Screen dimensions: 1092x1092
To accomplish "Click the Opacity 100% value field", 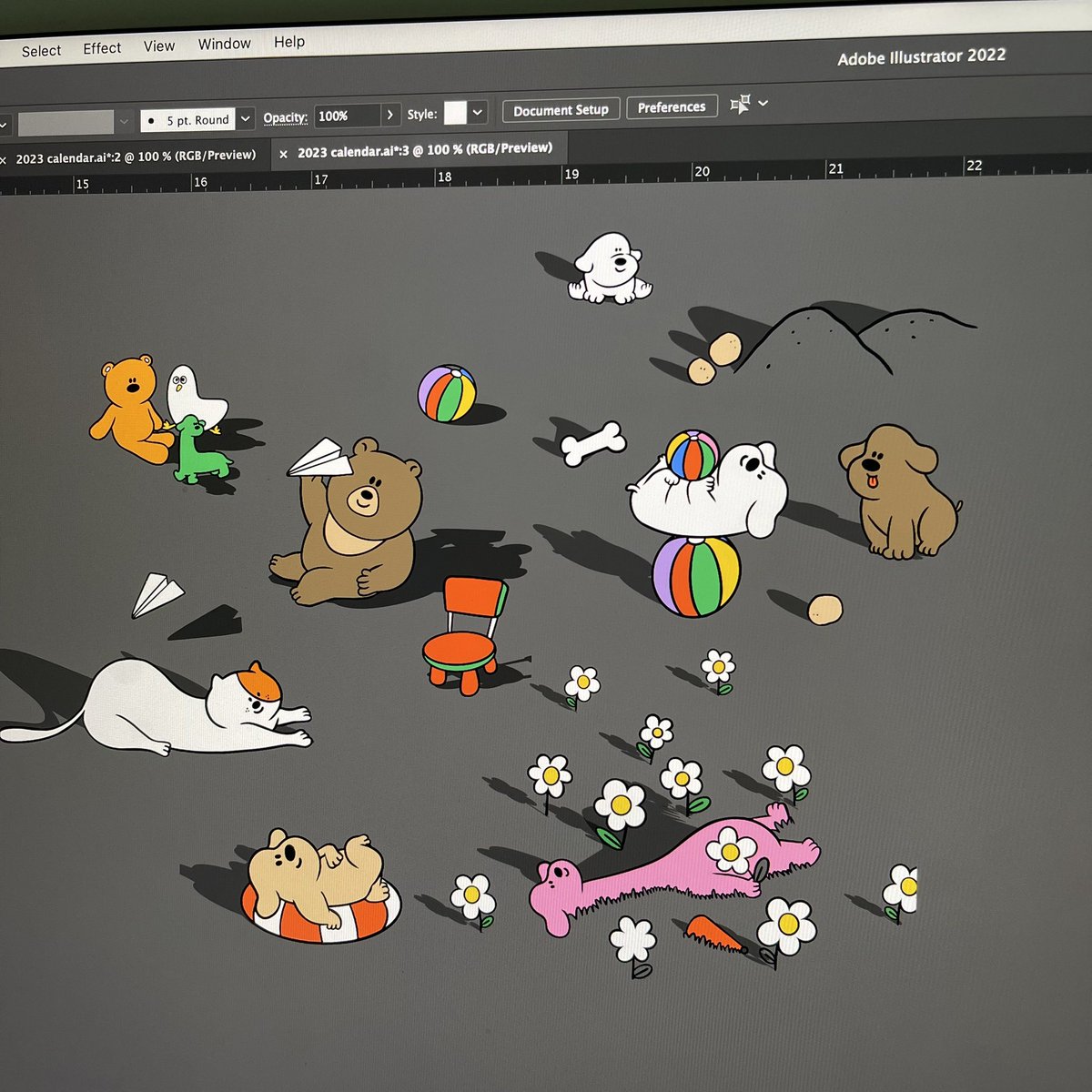I will (x=347, y=116).
